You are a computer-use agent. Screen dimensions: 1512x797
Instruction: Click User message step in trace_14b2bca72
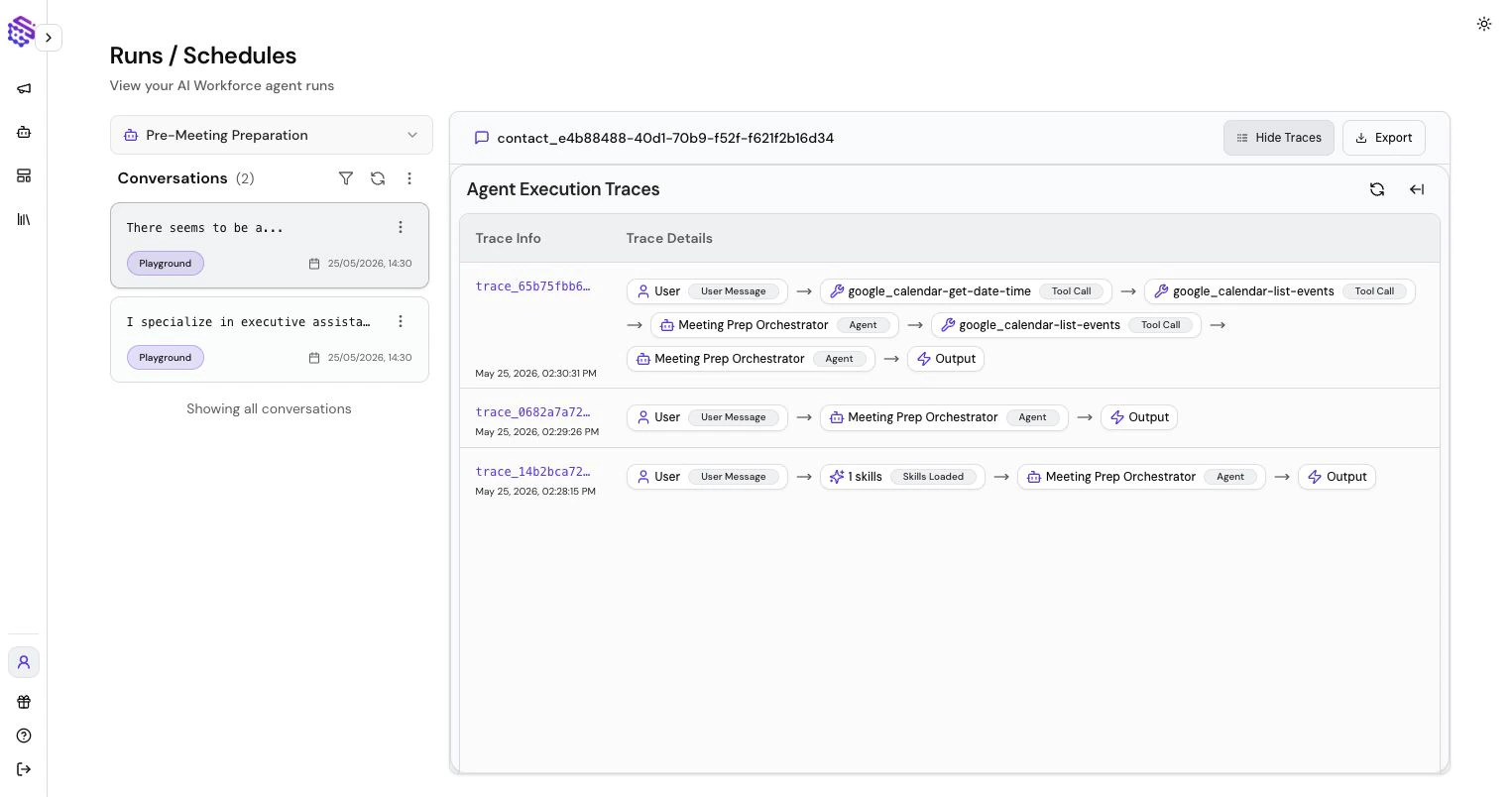click(707, 477)
